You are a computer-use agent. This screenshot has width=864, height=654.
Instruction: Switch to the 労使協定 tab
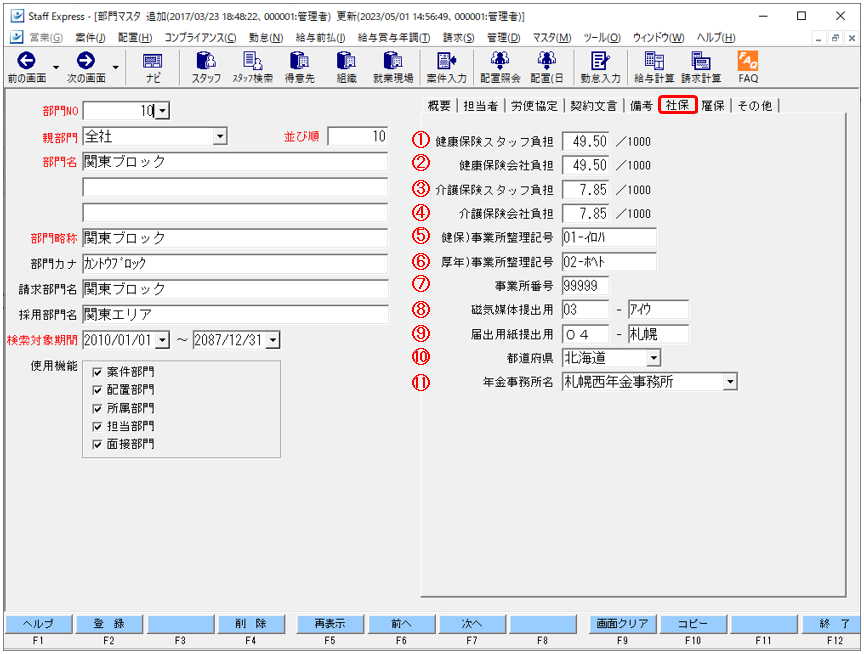coord(534,105)
